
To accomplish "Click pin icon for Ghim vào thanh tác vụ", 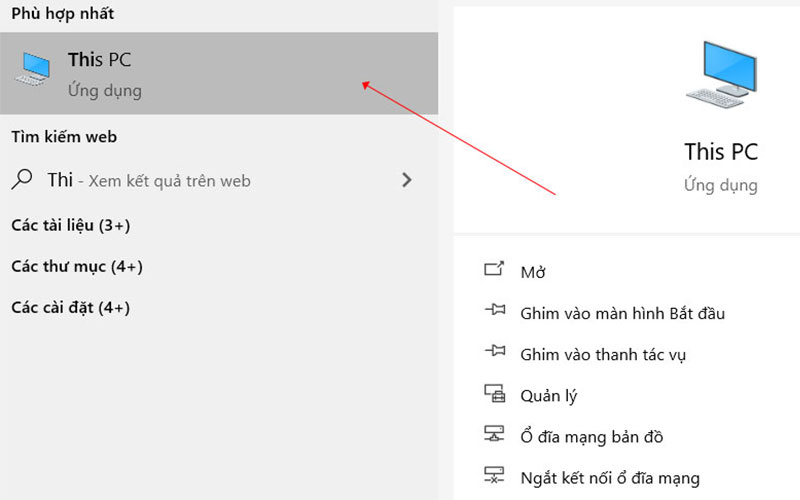I will point(494,351).
